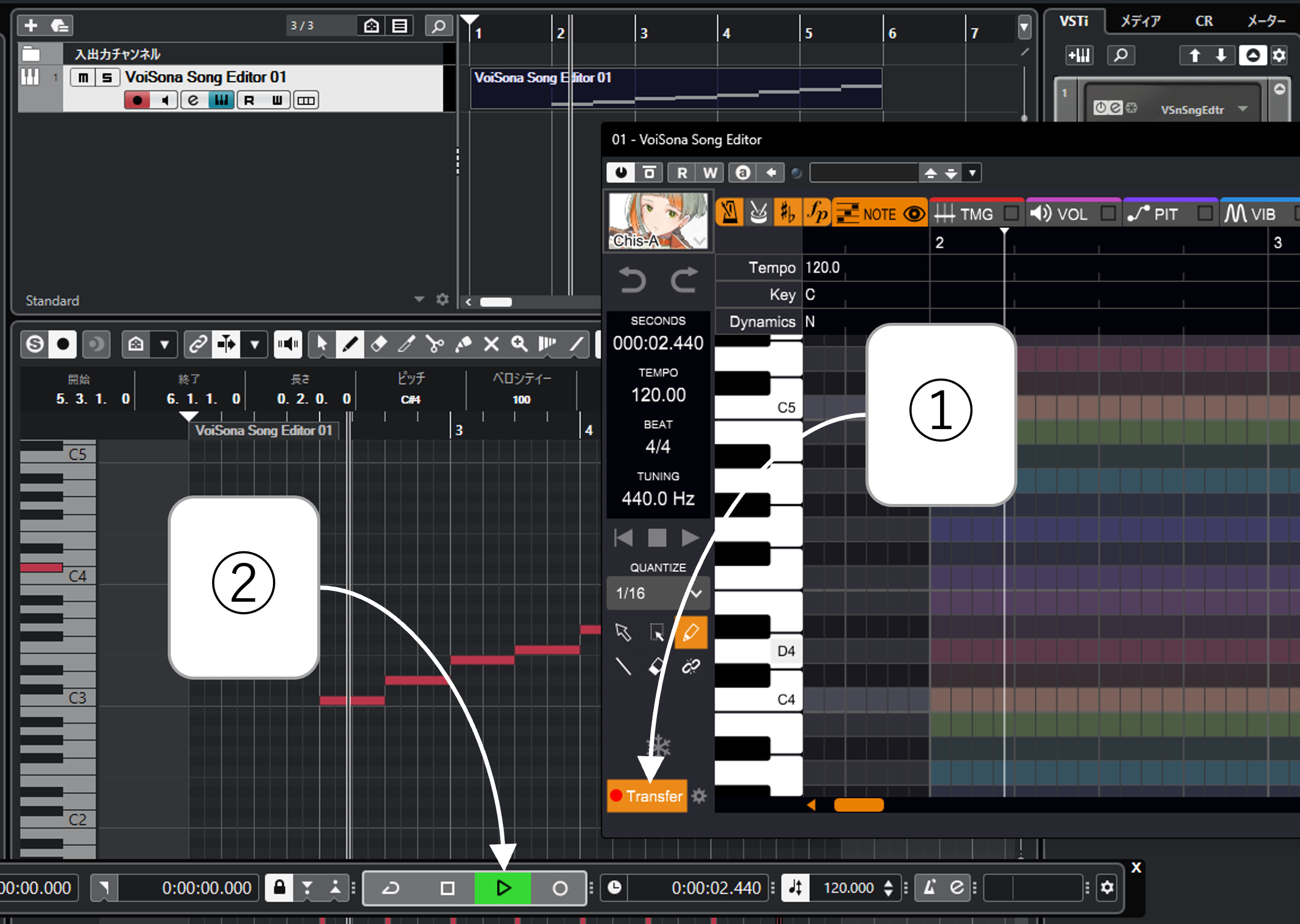Select VoiSona pencil note tool
This screenshot has width=1300, height=924.
(x=691, y=633)
